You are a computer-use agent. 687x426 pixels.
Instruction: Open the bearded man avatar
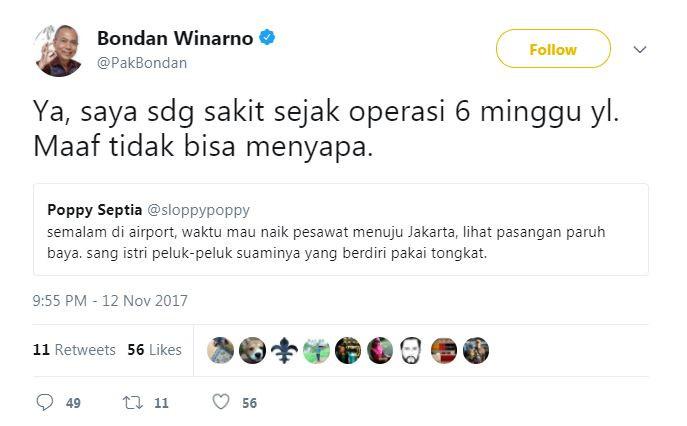click(411, 350)
